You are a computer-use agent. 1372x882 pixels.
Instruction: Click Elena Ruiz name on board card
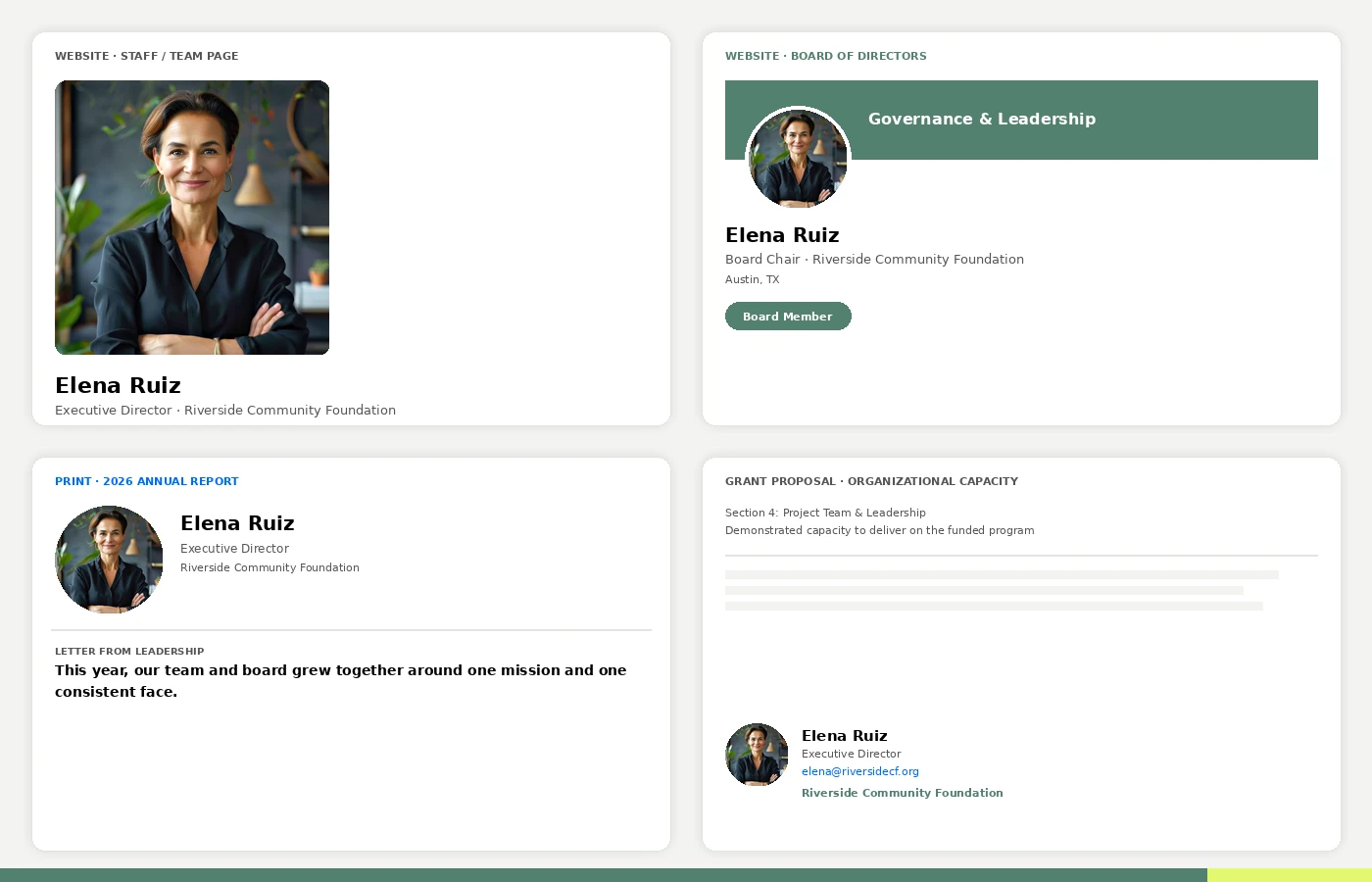tap(782, 235)
